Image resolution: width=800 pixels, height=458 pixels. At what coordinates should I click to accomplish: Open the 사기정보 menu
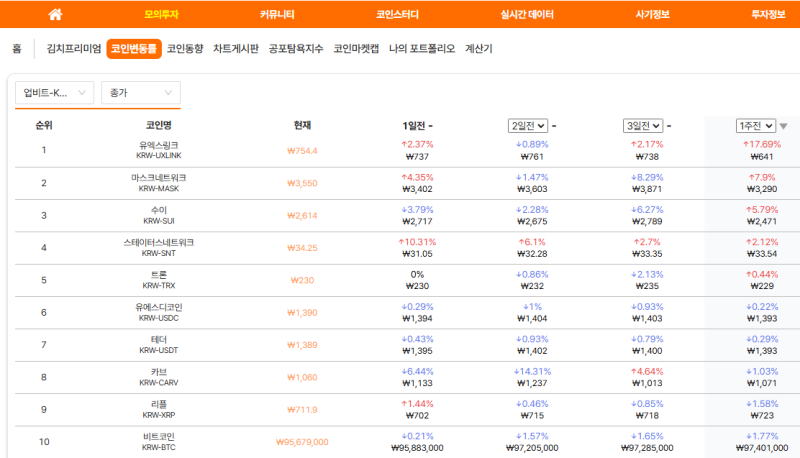[653, 14]
